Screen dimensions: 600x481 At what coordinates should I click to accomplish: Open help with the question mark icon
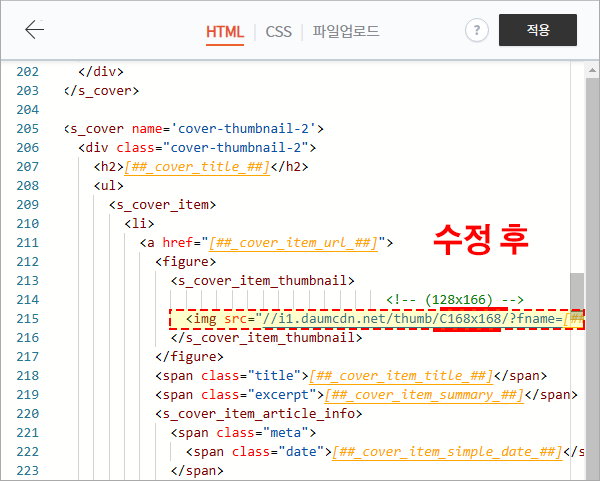click(x=476, y=30)
